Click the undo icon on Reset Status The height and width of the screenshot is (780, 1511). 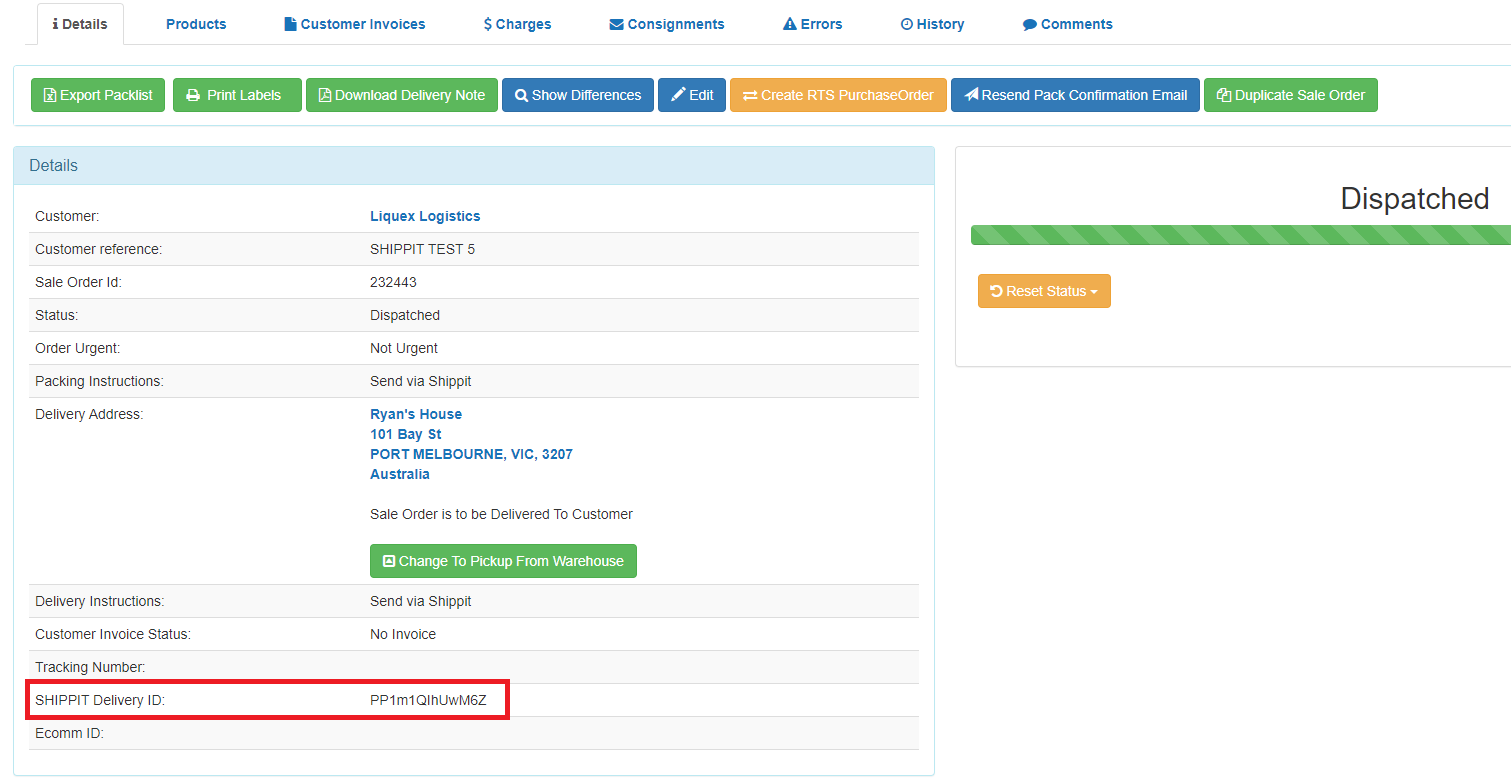[996, 291]
